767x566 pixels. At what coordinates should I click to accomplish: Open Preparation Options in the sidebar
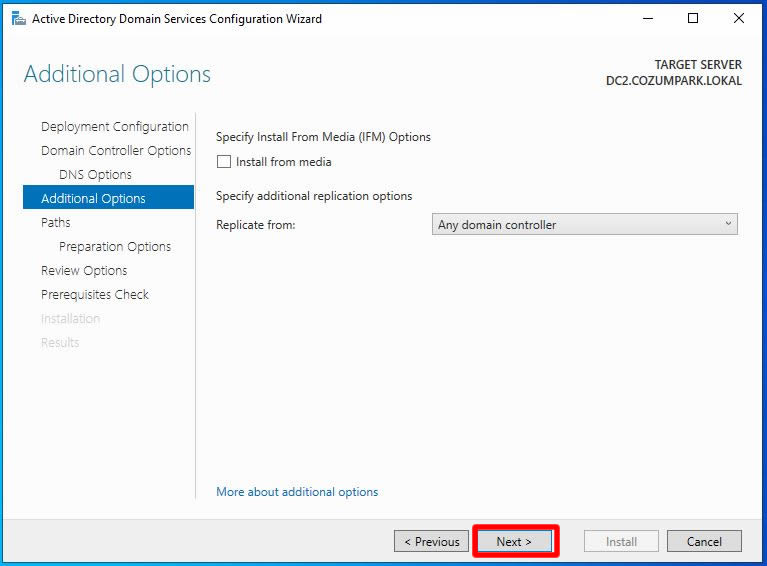click(114, 247)
